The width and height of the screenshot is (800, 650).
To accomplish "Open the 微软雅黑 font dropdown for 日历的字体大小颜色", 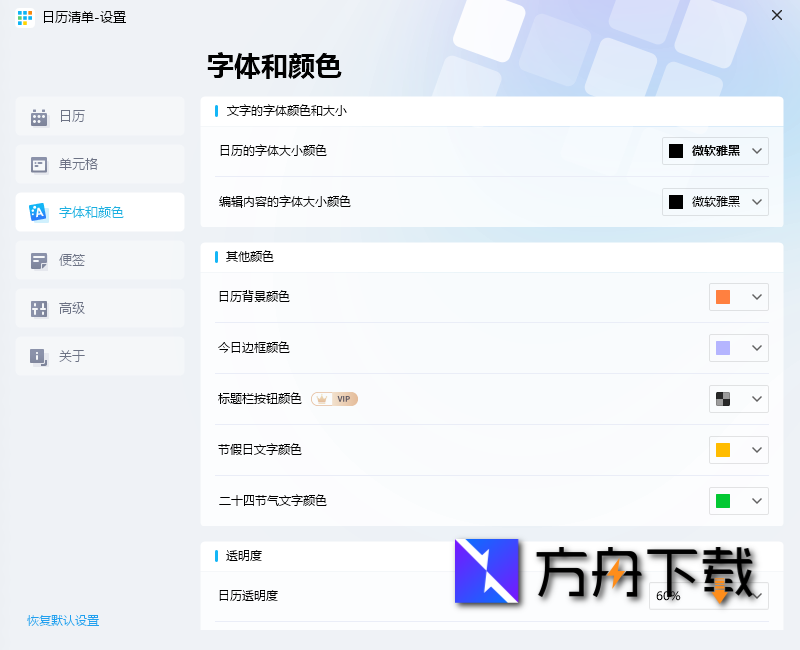I will point(715,151).
